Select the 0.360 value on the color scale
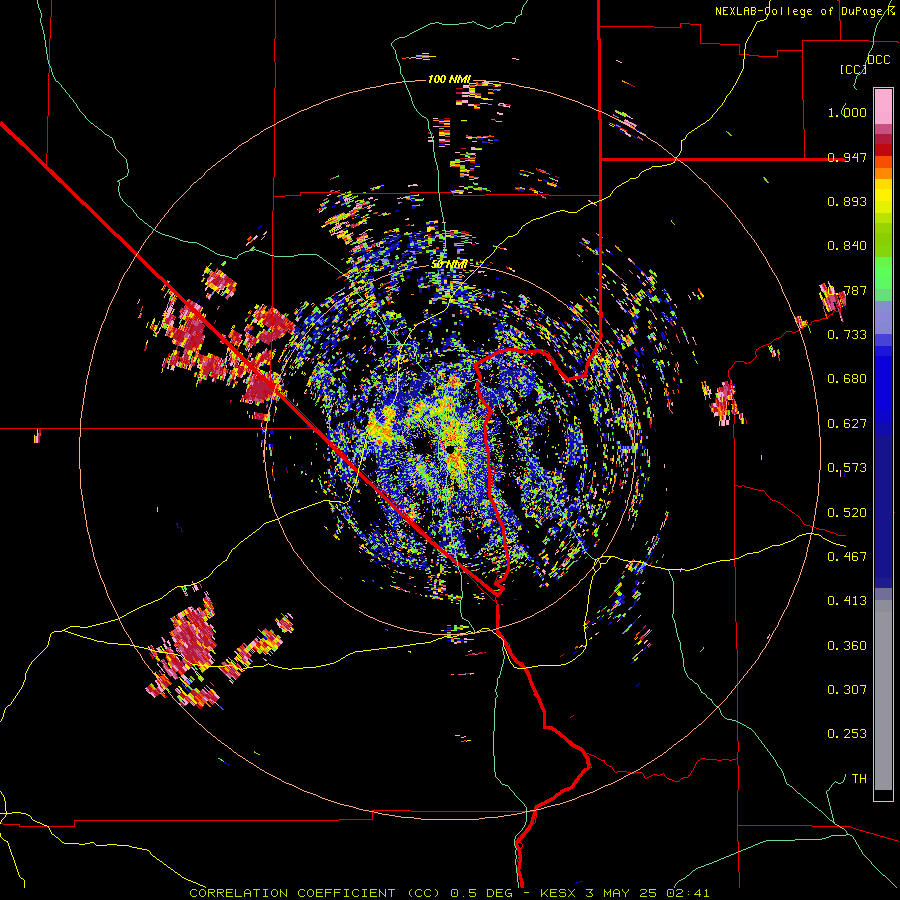 tap(847, 646)
